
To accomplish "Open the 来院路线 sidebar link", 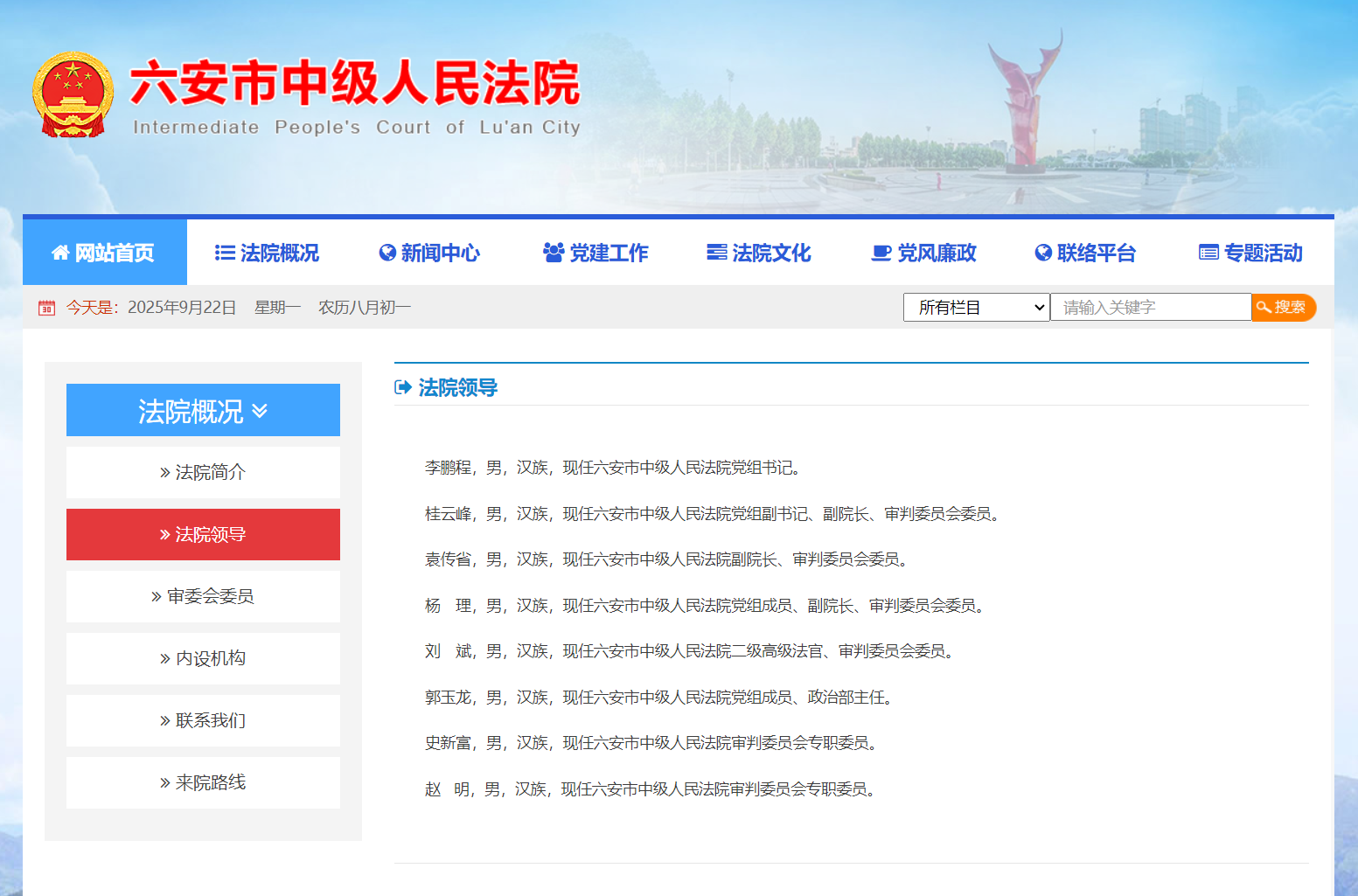I will pos(203,782).
